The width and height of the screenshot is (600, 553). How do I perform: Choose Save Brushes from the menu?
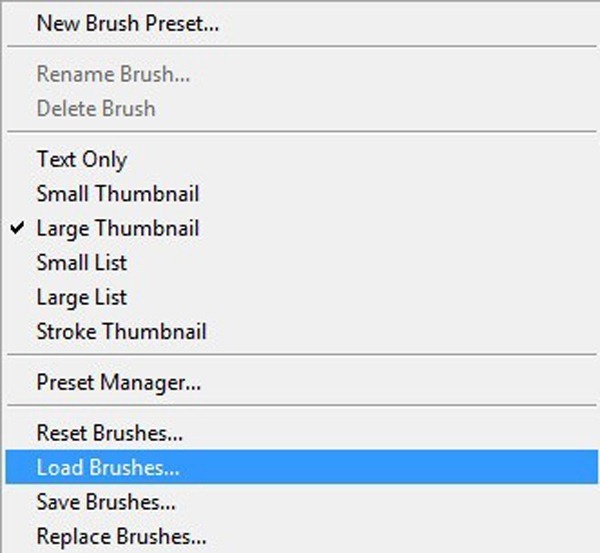(106, 502)
